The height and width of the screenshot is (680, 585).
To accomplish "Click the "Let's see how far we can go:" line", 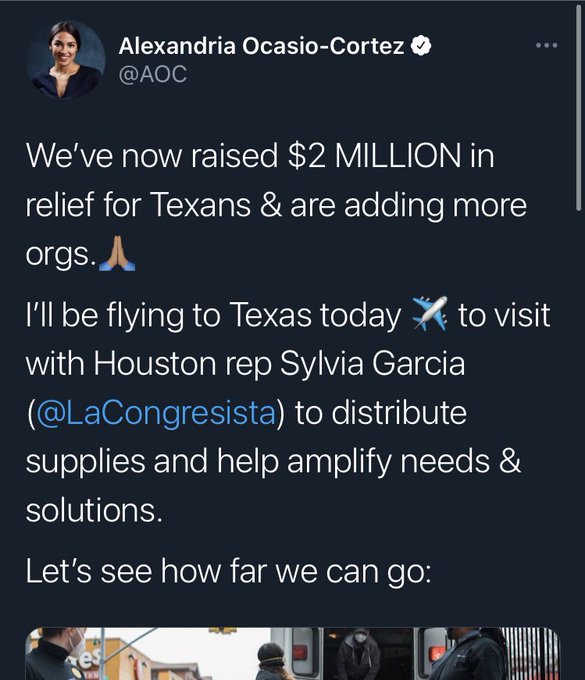I will pos(229,571).
